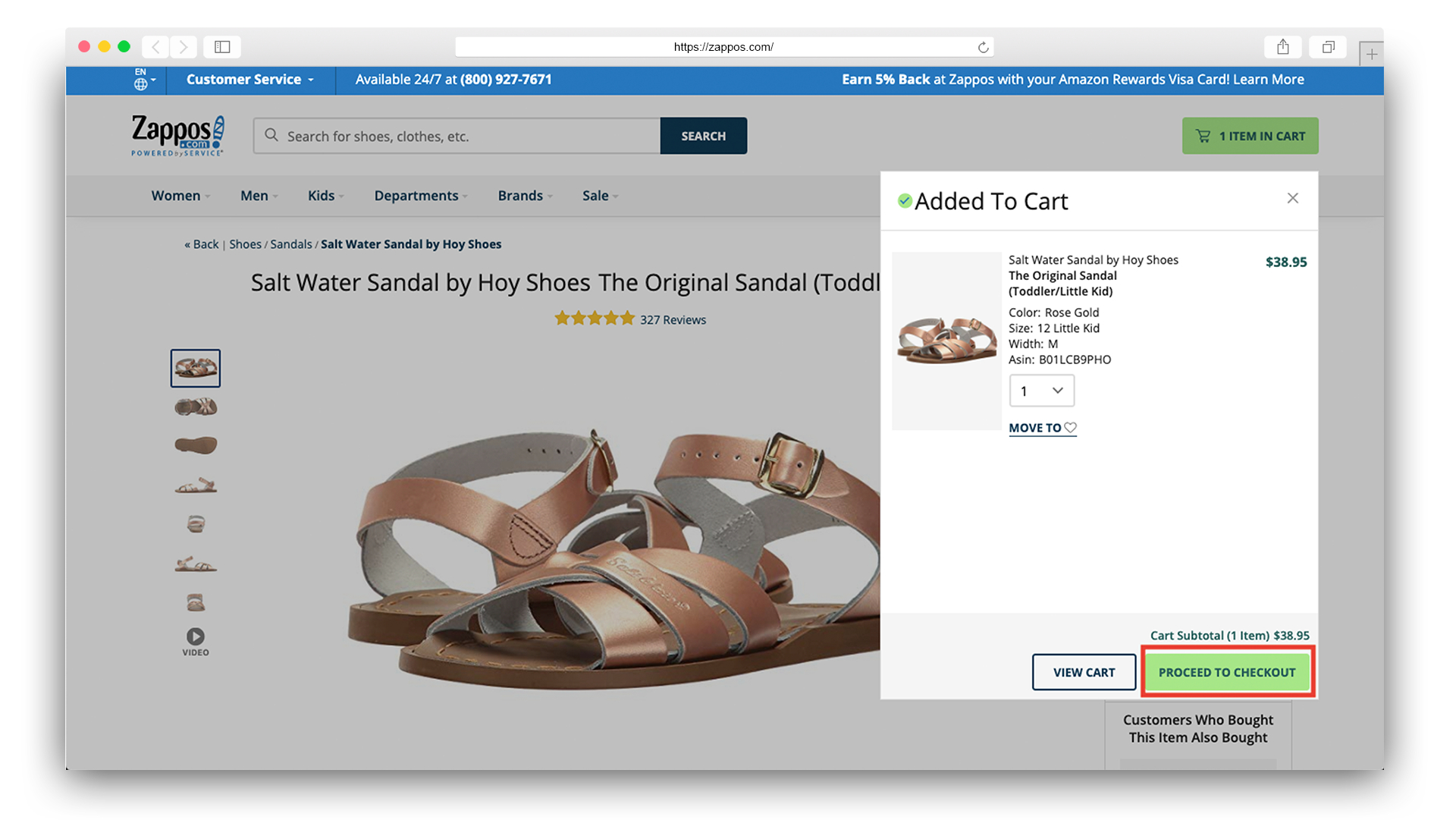The height and width of the screenshot is (820, 1456).
Task: Expand the Men navigation dropdown
Action: 259,195
